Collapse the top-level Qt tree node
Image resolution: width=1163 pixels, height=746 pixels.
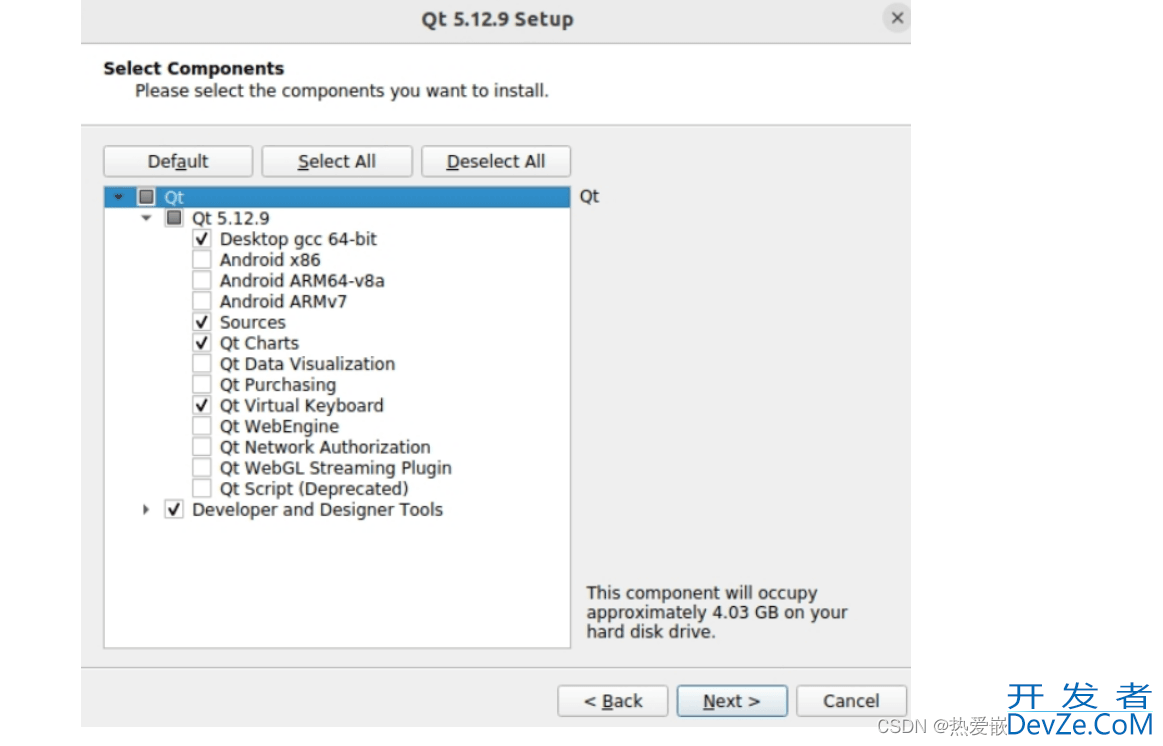[x=119, y=197]
